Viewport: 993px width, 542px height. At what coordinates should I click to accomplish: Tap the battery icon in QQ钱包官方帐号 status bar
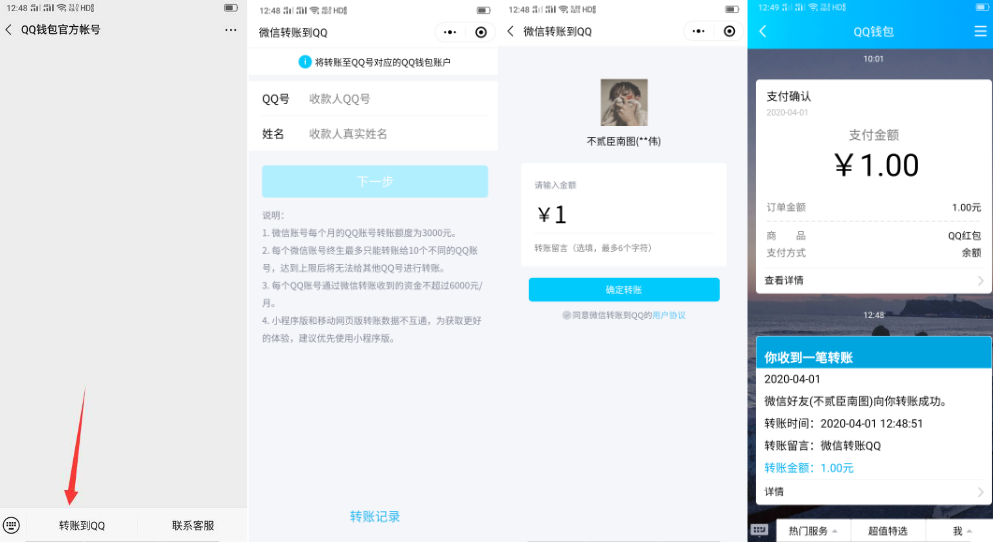231,8
